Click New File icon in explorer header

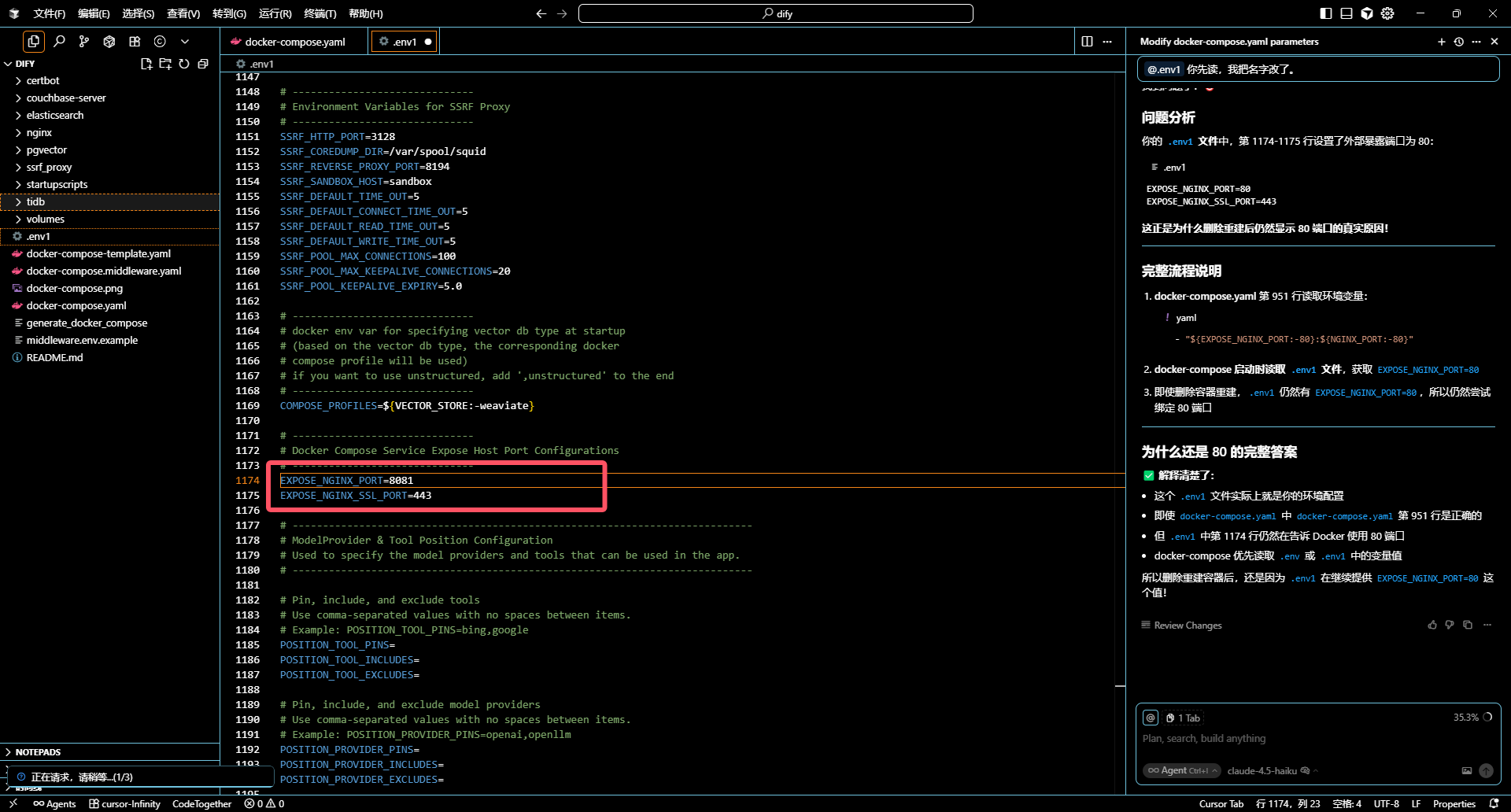click(146, 64)
